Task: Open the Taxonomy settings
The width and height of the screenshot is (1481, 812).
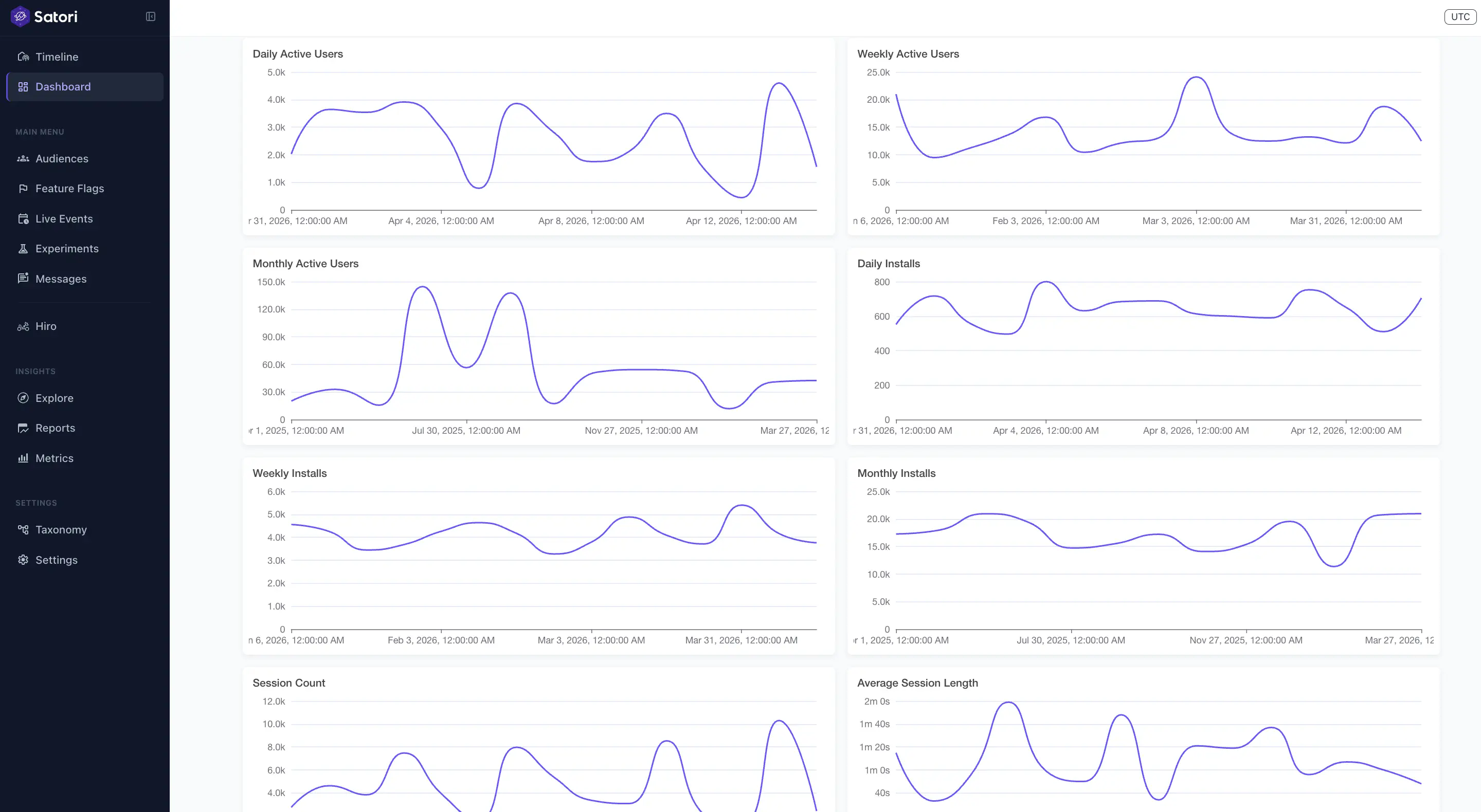Action: (x=61, y=529)
